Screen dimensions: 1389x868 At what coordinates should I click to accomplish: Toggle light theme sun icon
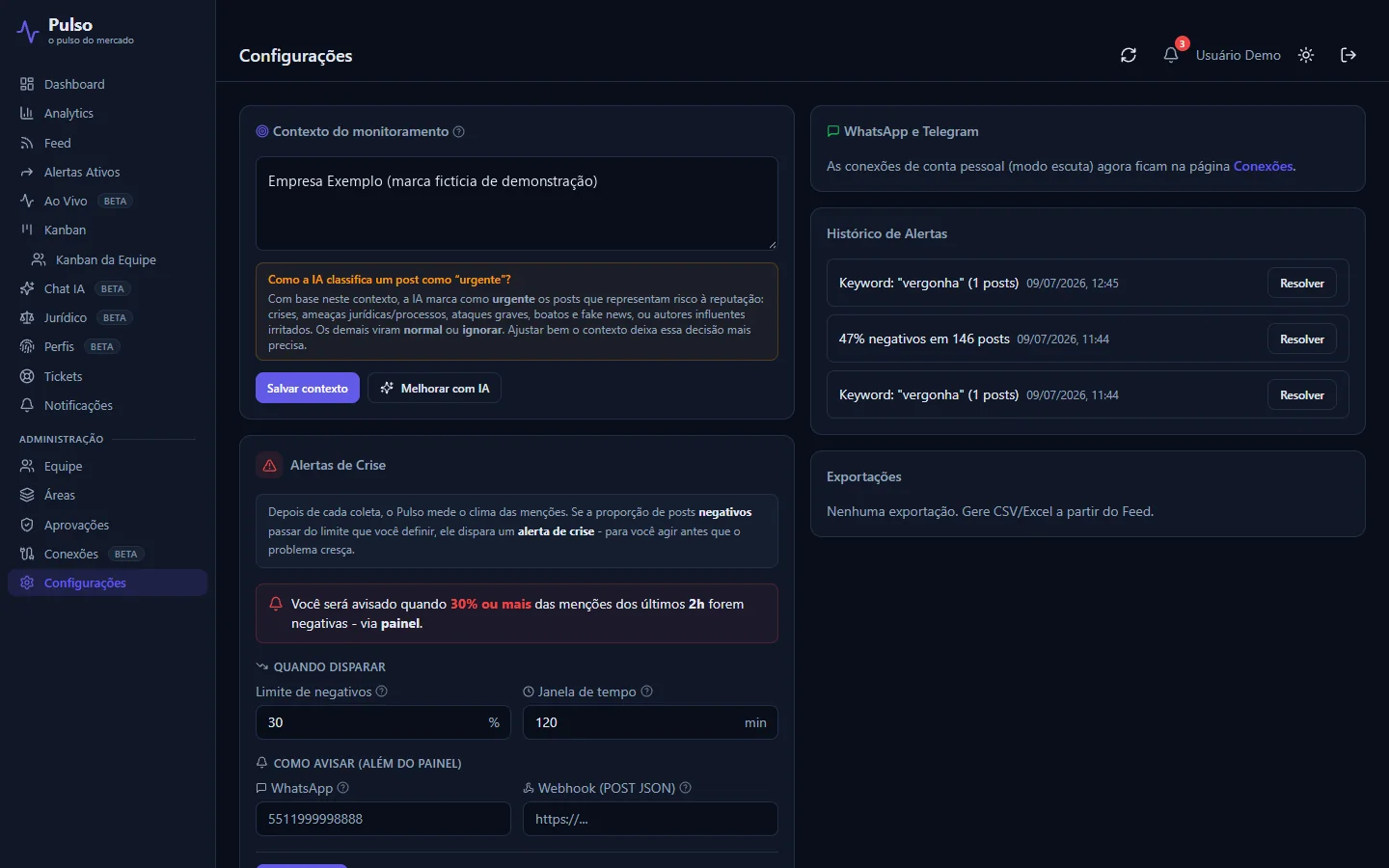1306,55
